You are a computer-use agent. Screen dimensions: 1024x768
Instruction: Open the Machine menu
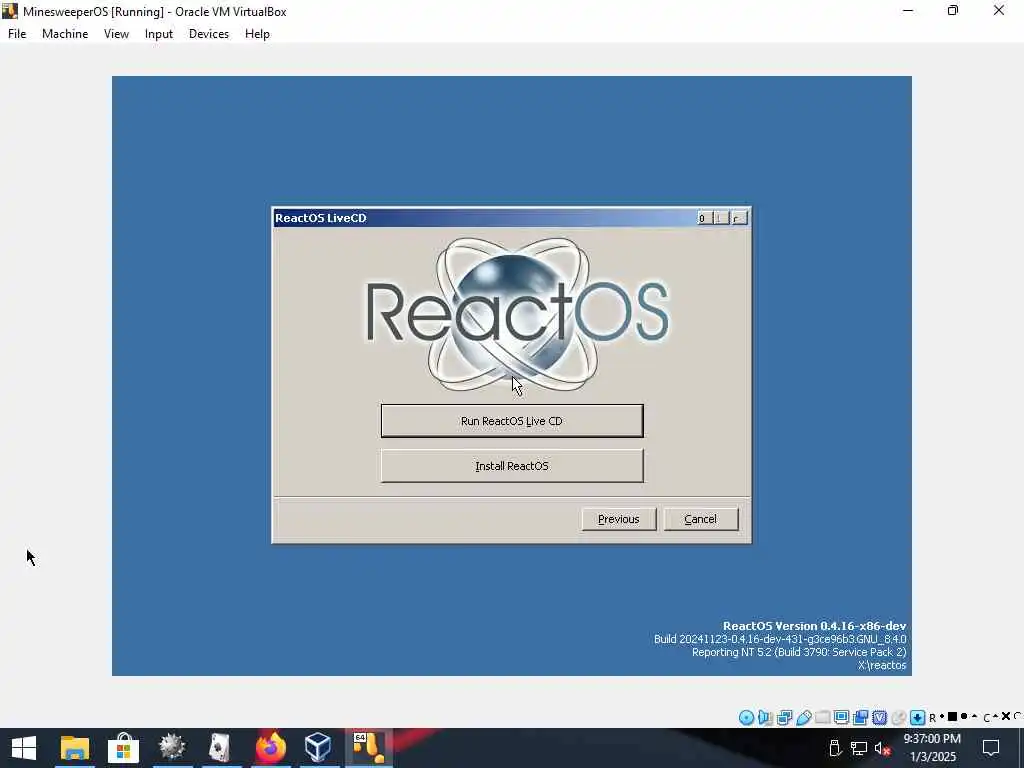point(65,34)
